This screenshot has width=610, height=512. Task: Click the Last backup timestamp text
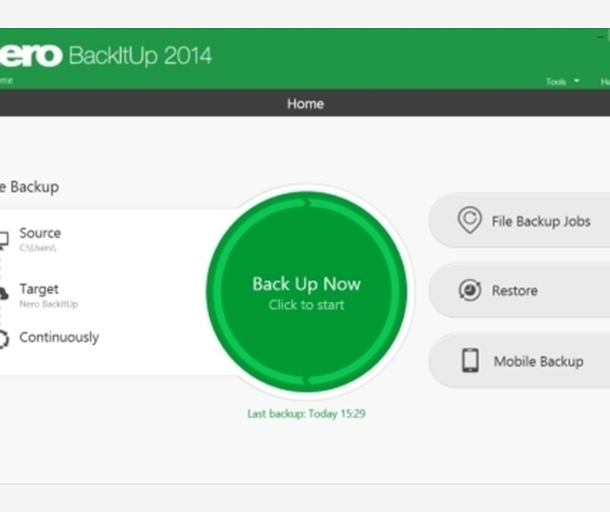(x=306, y=414)
